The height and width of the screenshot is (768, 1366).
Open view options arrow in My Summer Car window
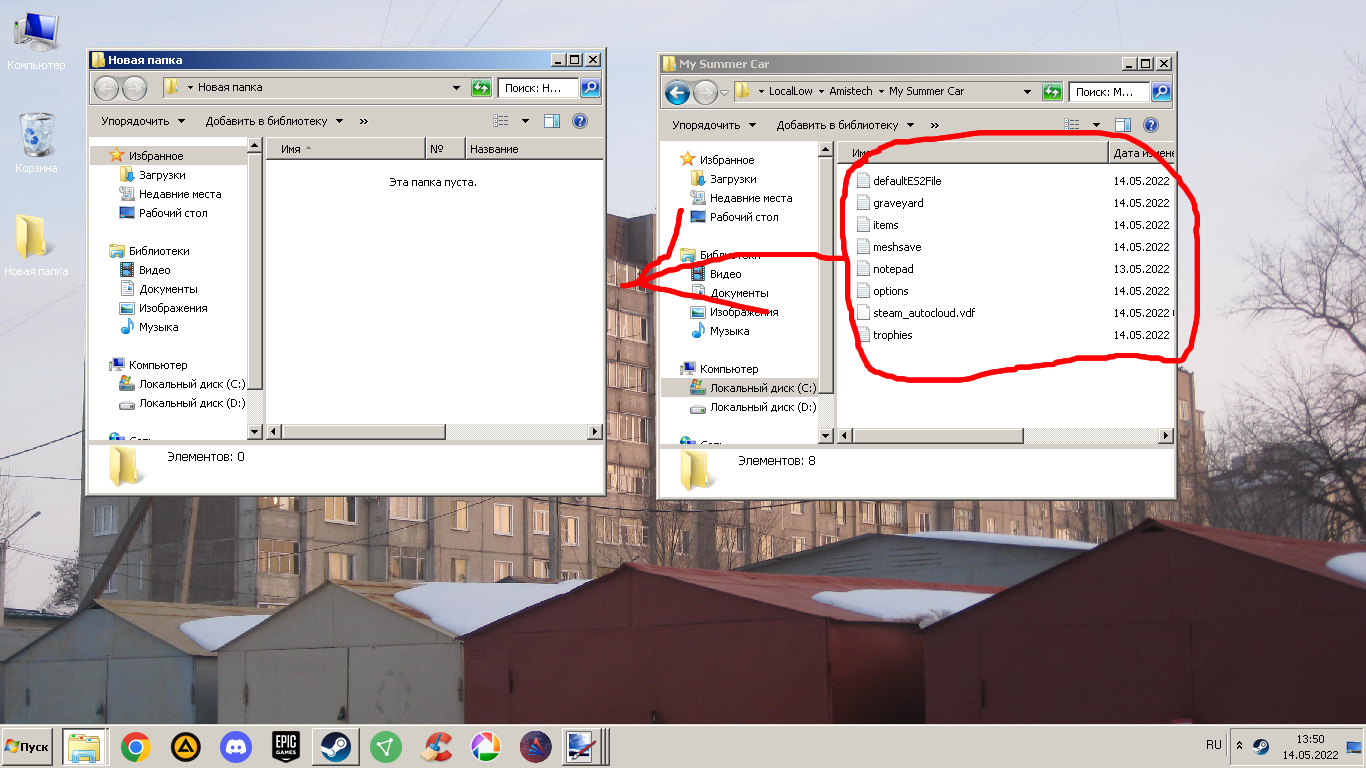1096,125
